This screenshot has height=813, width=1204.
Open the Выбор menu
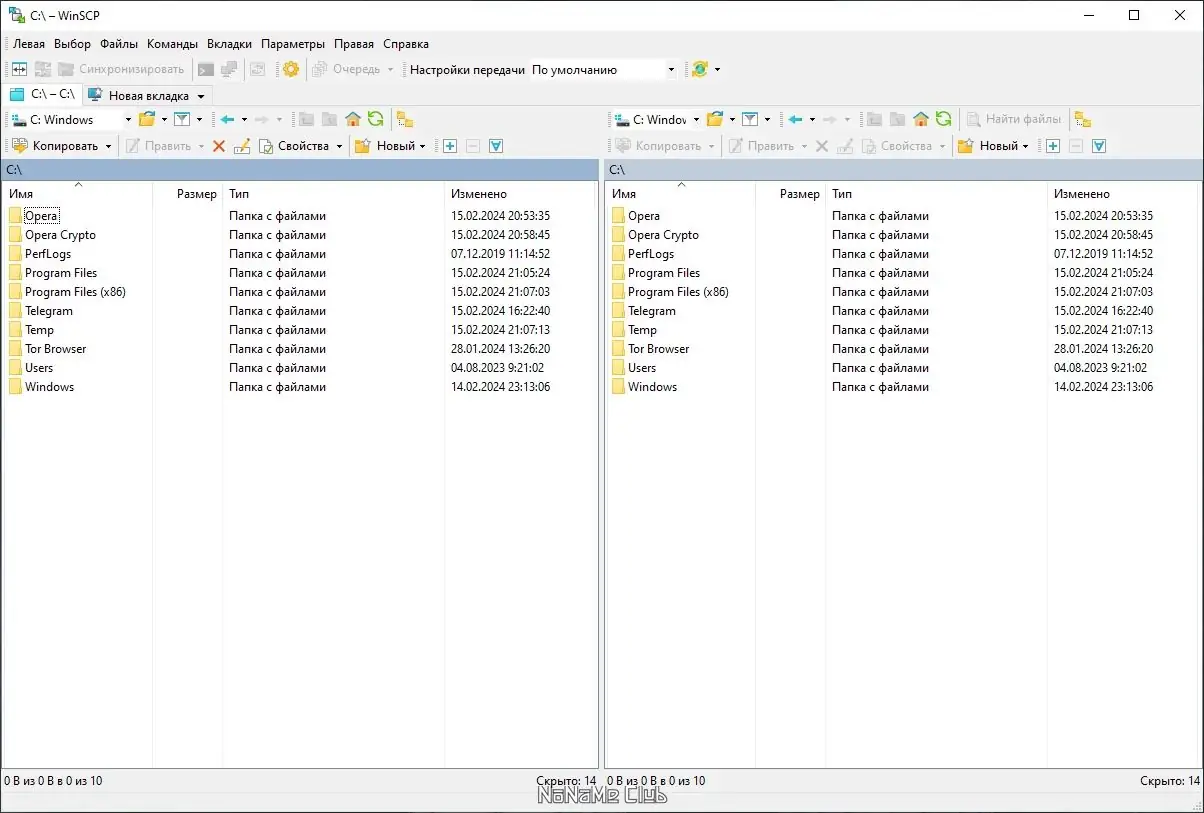(72, 44)
